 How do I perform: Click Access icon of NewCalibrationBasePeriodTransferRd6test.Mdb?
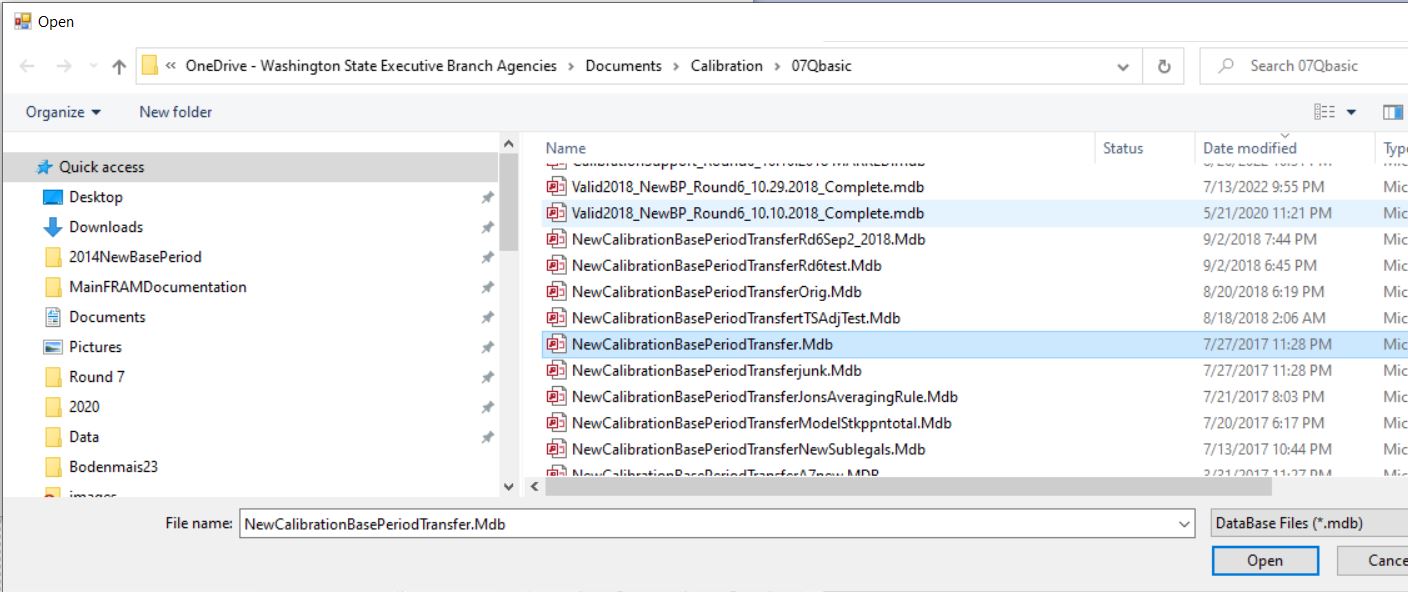556,266
